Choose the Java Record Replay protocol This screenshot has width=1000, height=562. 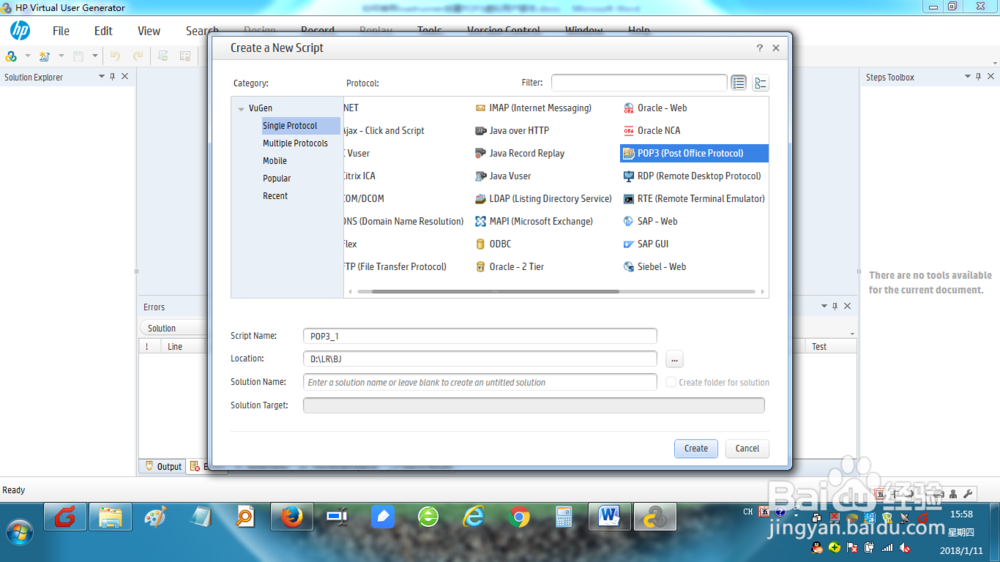coord(520,153)
